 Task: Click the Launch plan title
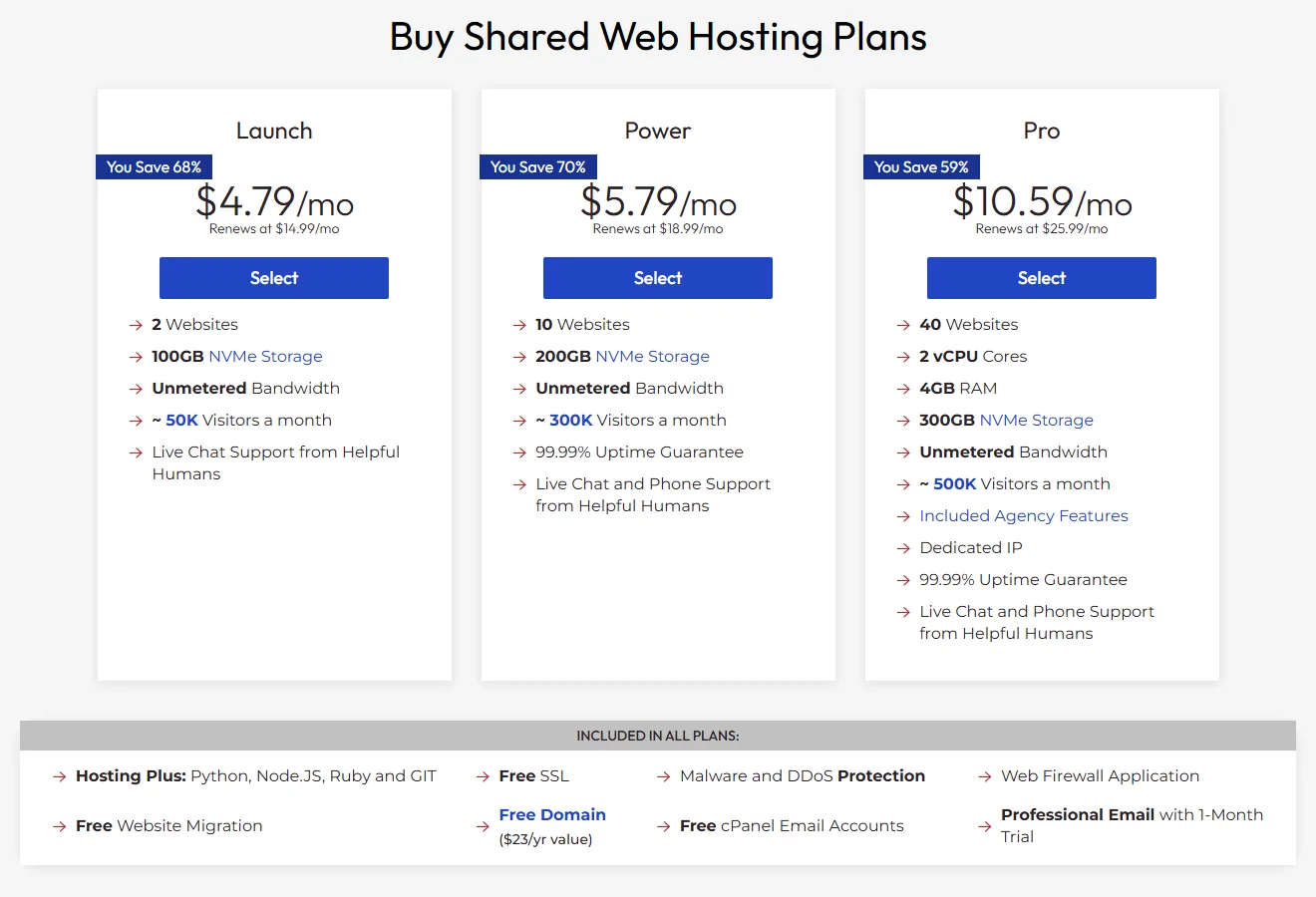point(274,131)
